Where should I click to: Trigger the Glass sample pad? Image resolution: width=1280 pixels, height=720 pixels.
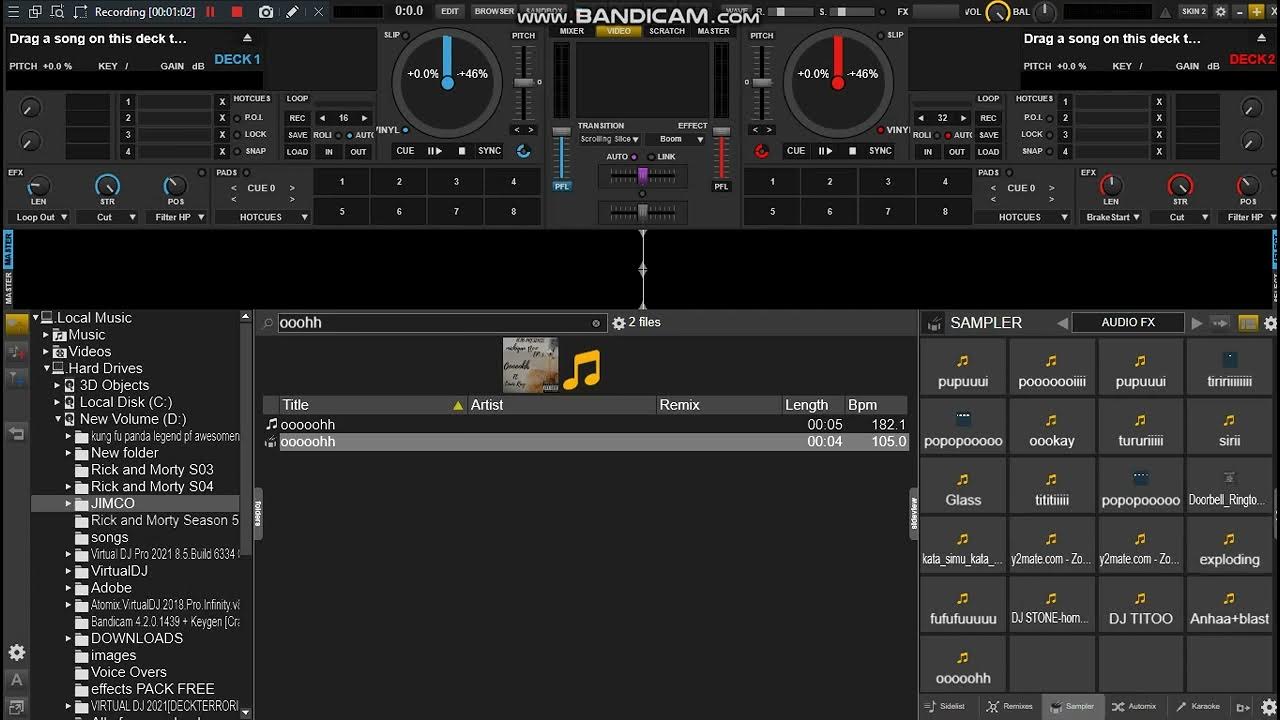(963, 488)
